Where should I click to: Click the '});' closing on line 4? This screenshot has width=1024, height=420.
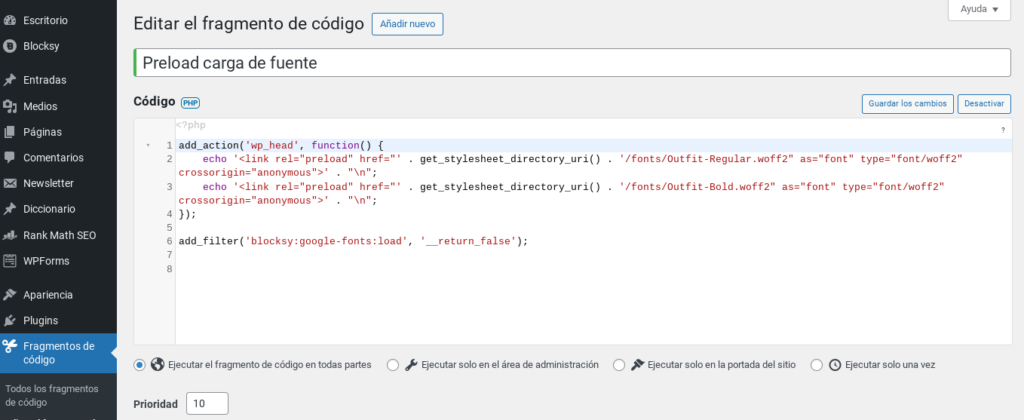pos(187,214)
